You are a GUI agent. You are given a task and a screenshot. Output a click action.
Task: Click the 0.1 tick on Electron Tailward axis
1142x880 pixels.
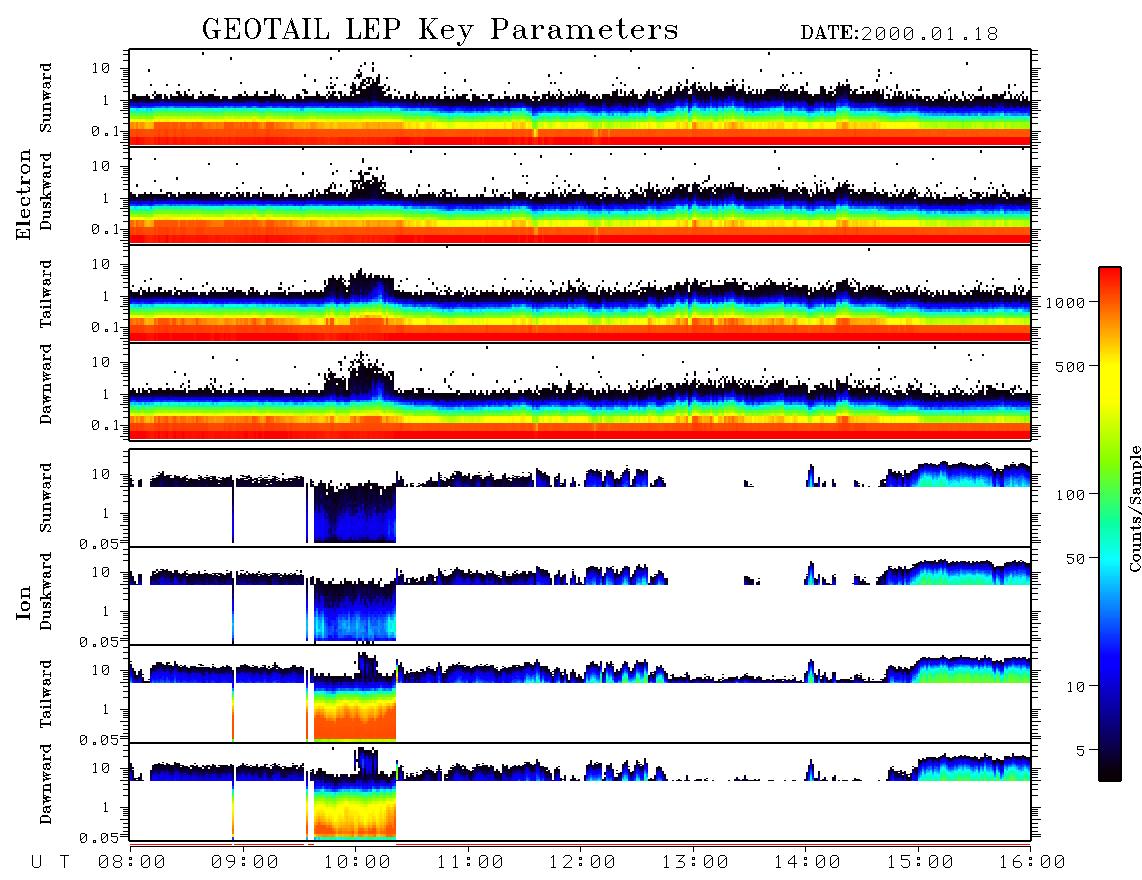[x=106, y=327]
